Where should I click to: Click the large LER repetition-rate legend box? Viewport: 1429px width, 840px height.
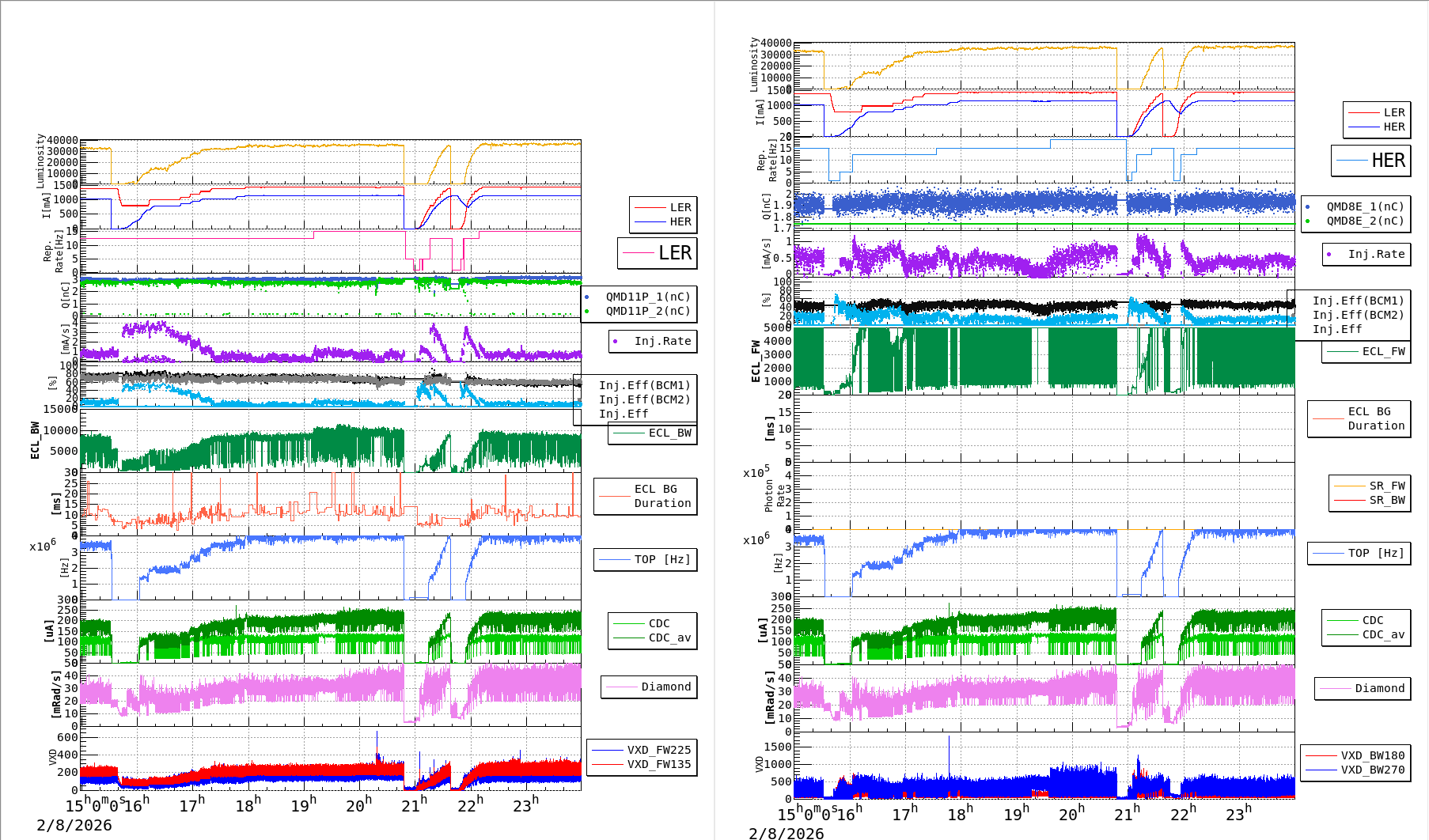point(658,253)
